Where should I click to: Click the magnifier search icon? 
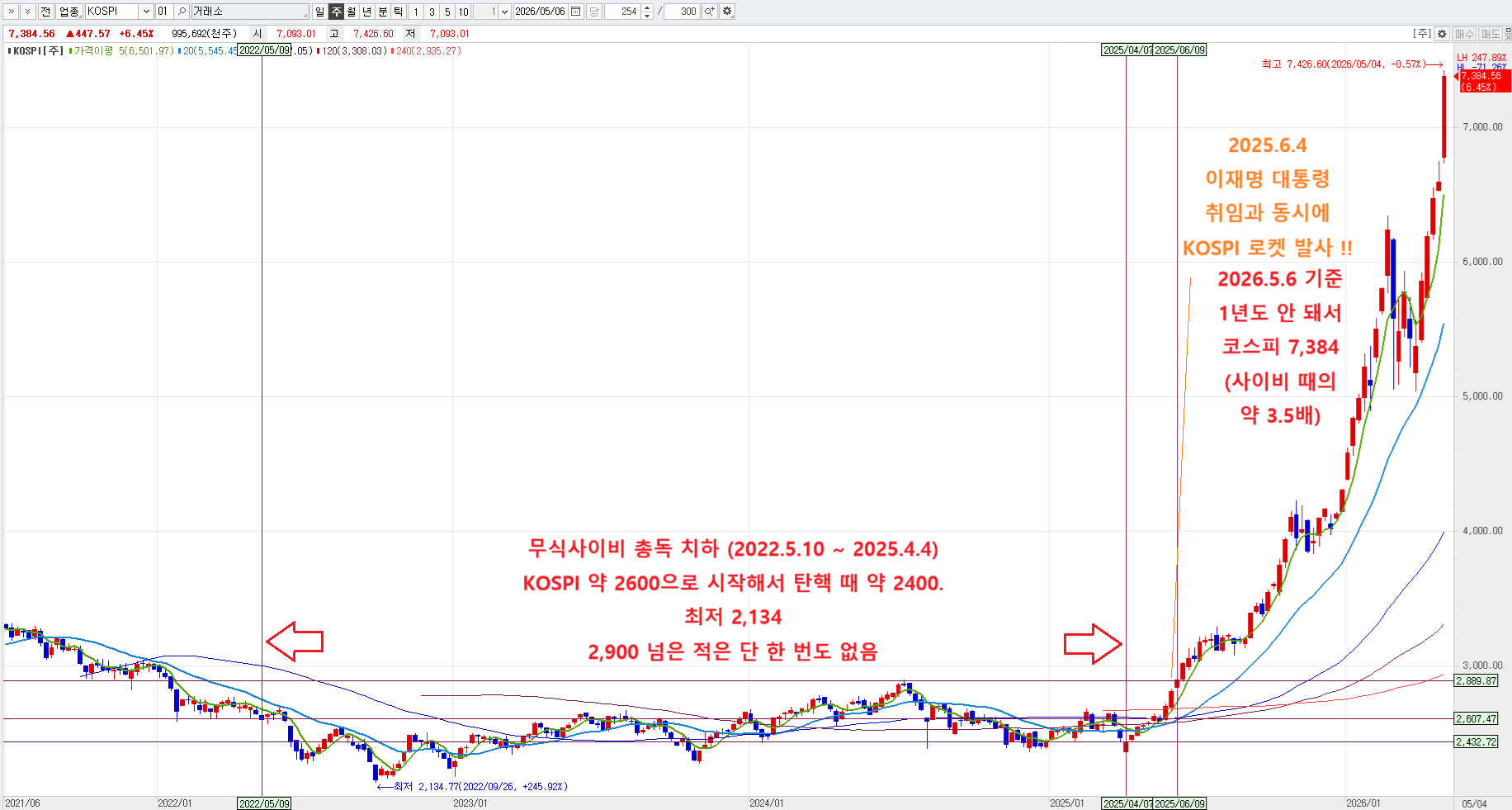[182, 12]
